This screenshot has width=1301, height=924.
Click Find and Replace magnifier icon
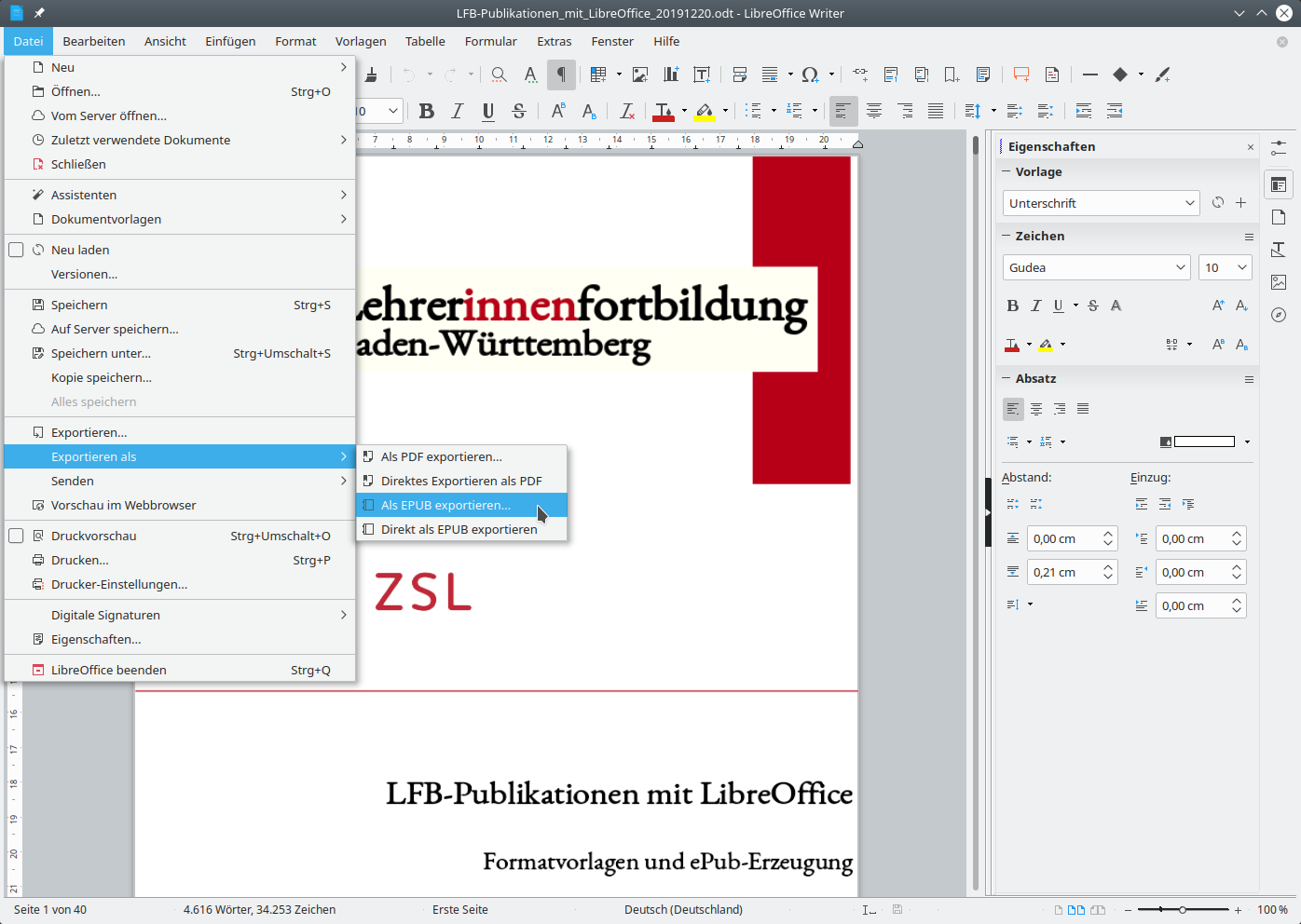(499, 75)
